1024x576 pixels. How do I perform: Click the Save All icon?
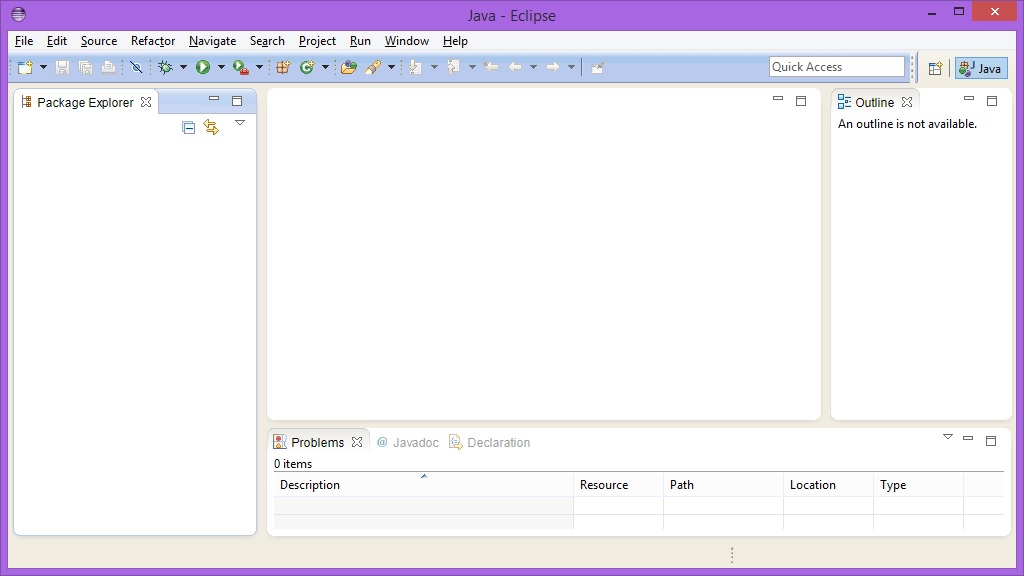86,67
